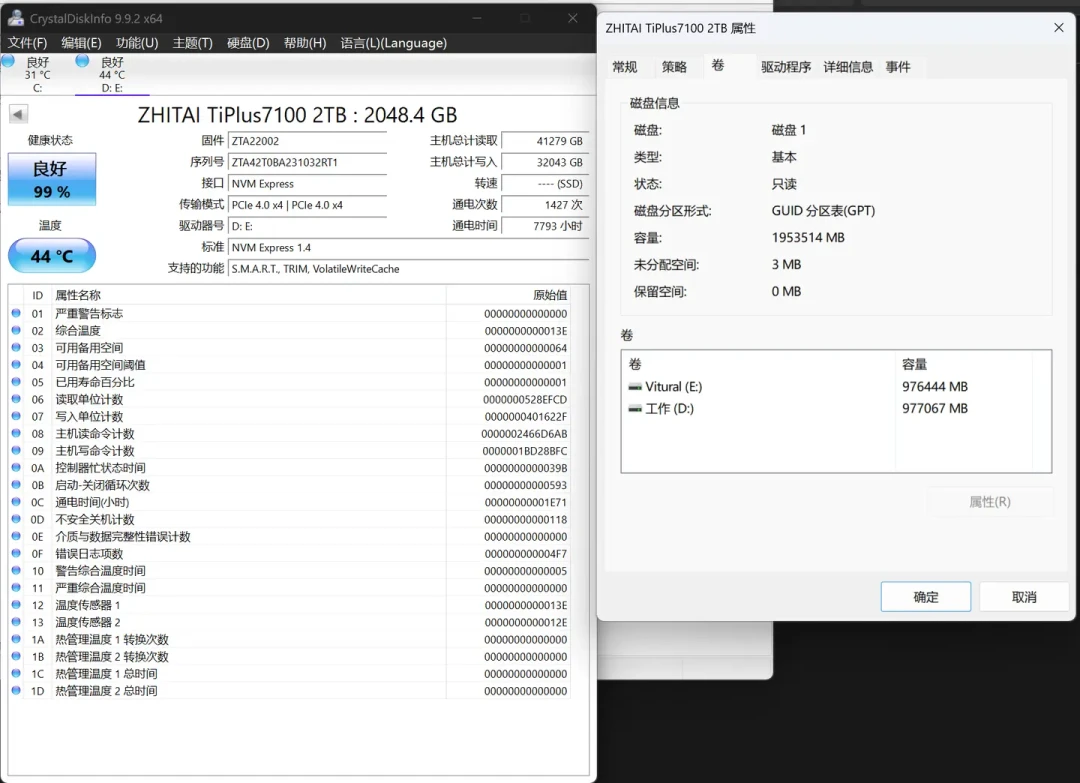Select the D: E: drive status circle icon

pos(82,61)
